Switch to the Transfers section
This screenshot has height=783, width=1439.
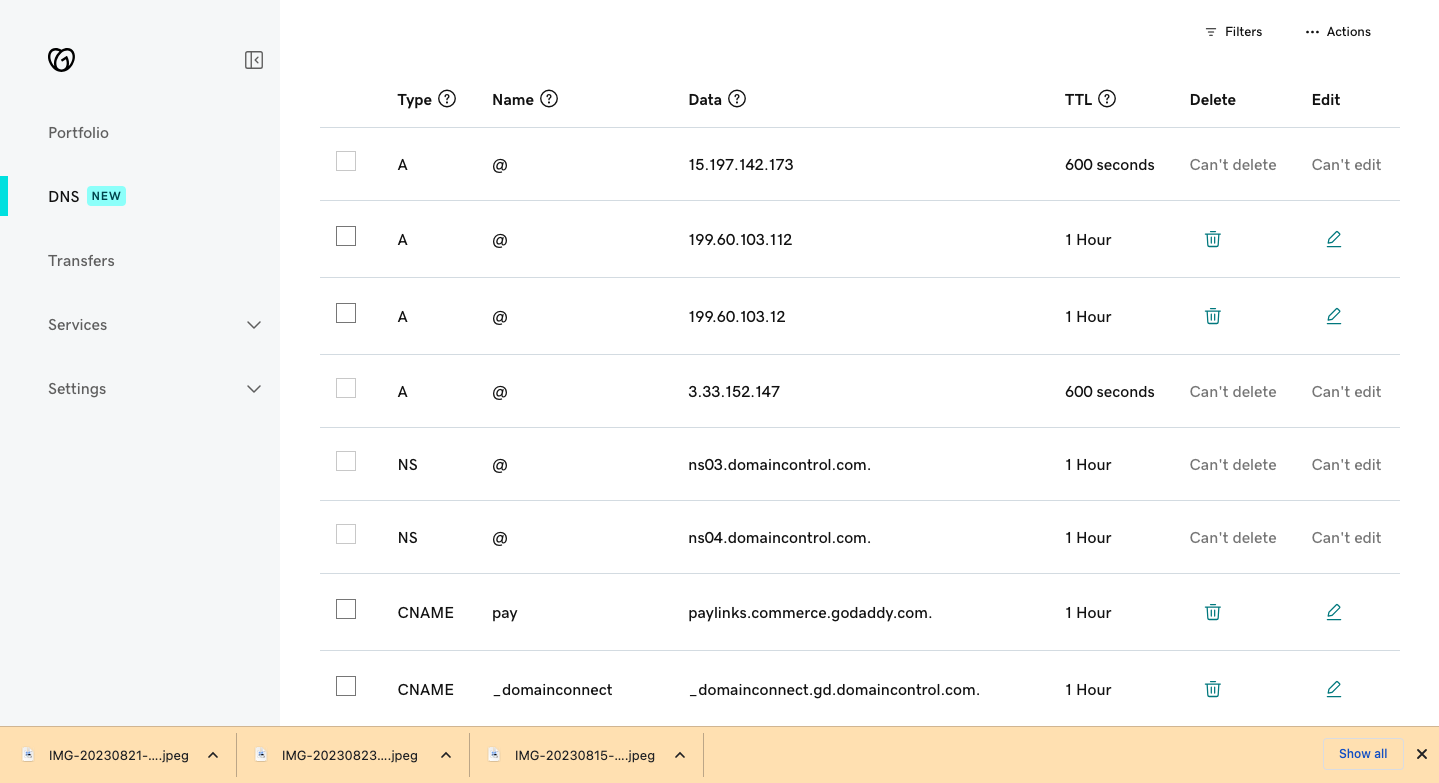click(81, 260)
